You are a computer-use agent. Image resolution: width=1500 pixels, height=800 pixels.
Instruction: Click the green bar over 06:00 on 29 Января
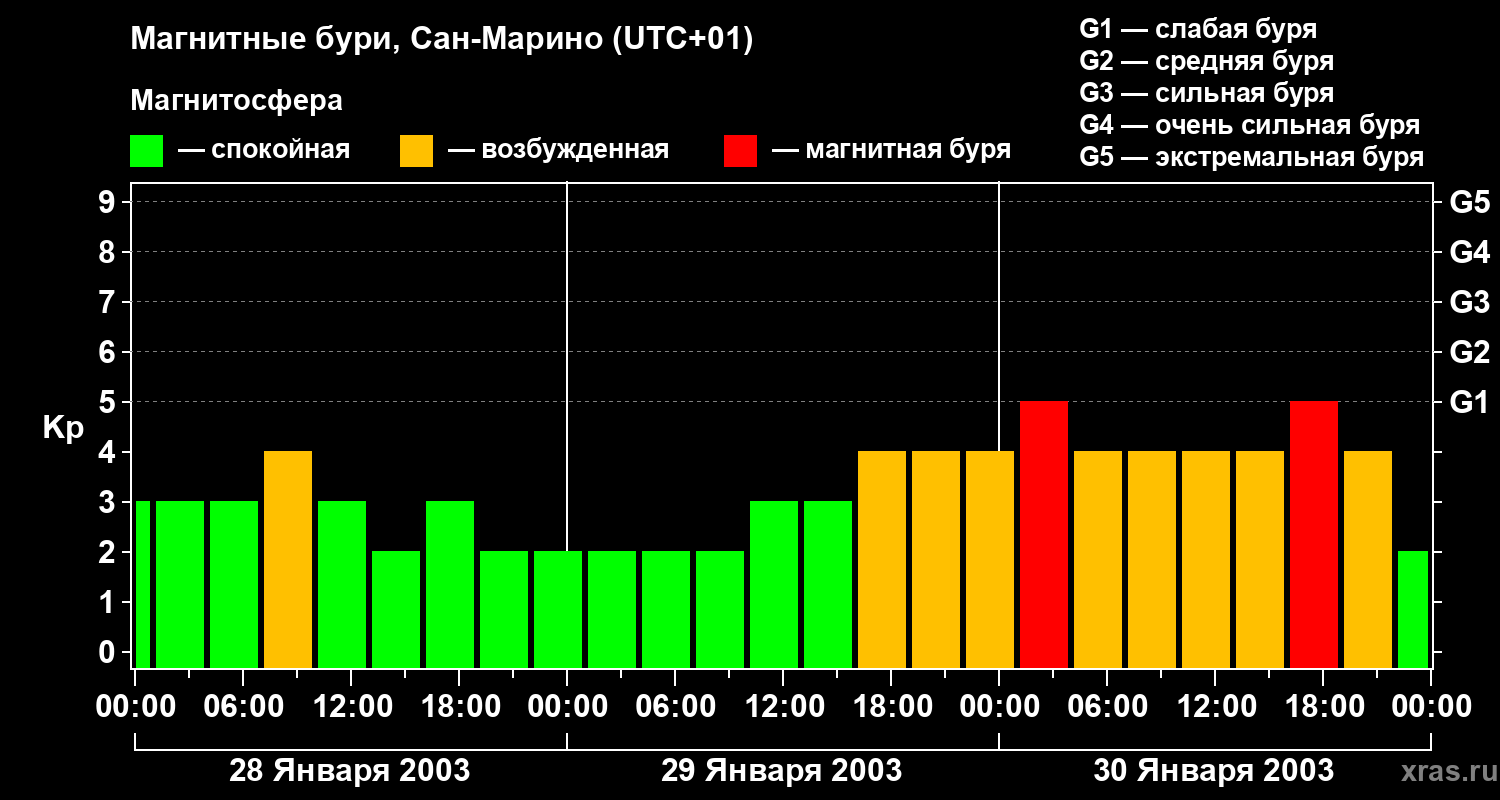(x=666, y=609)
